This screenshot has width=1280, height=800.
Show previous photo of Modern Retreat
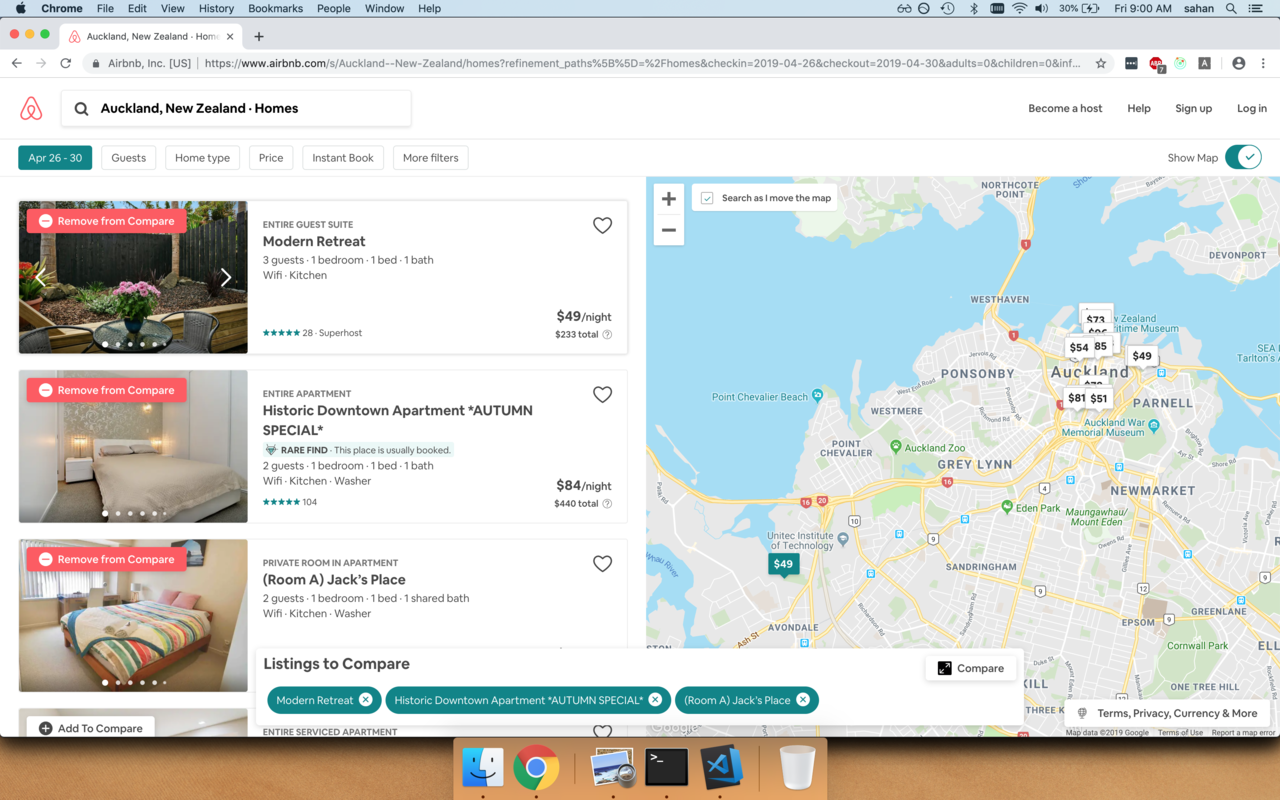(40, 277)
